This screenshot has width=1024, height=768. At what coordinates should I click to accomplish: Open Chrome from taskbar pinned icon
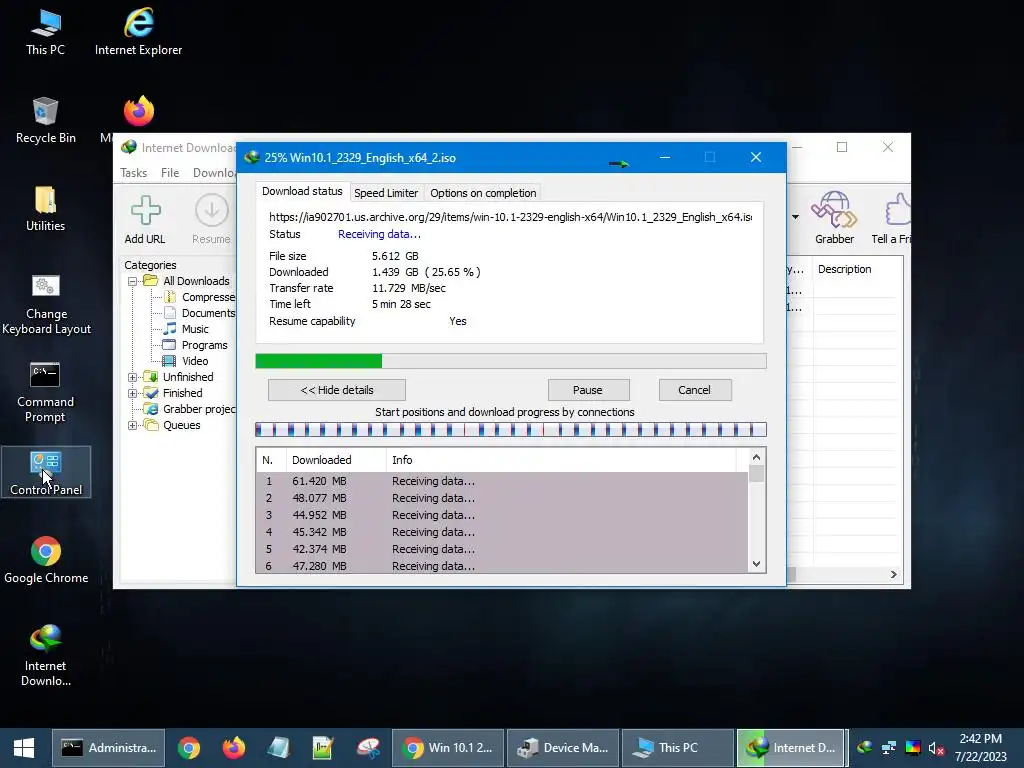coord(189,748)
